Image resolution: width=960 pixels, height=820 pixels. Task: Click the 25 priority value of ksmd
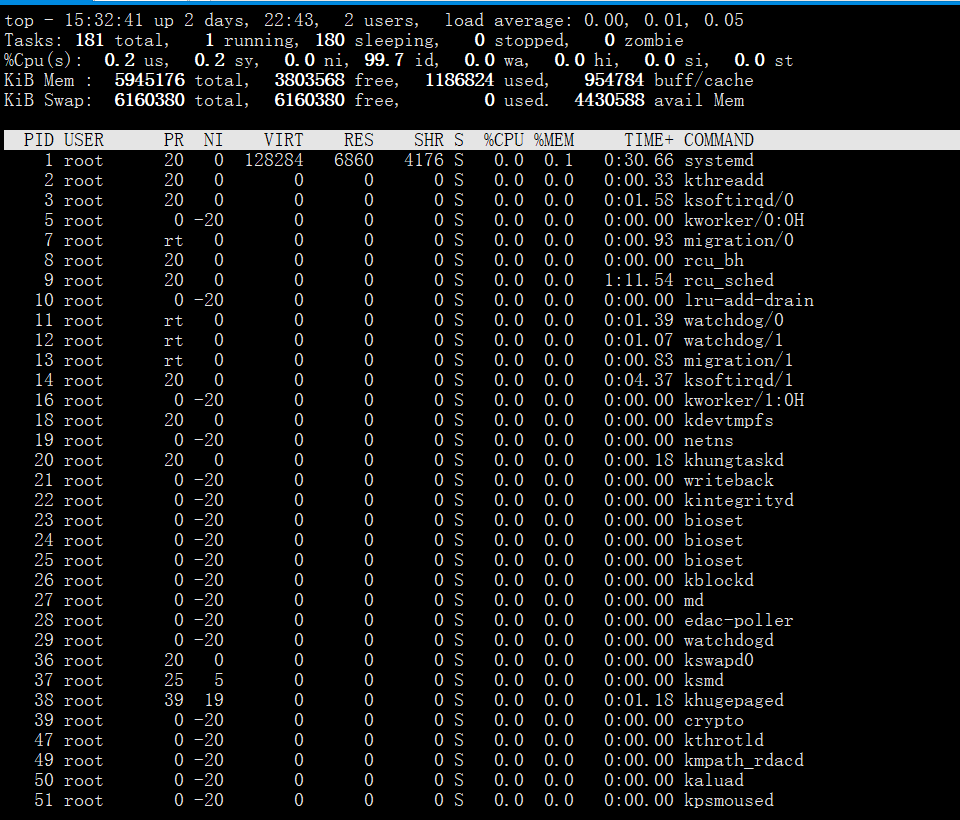[x=174, y=680]
